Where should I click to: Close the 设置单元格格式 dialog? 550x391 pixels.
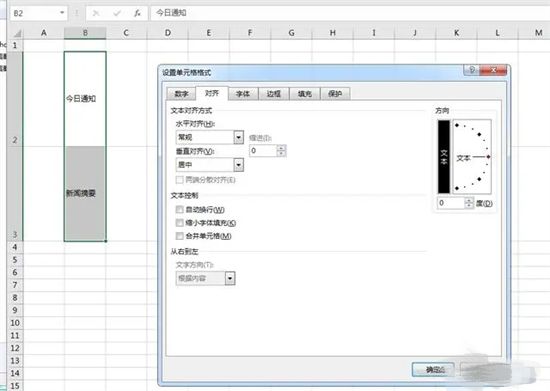[493, 70]
